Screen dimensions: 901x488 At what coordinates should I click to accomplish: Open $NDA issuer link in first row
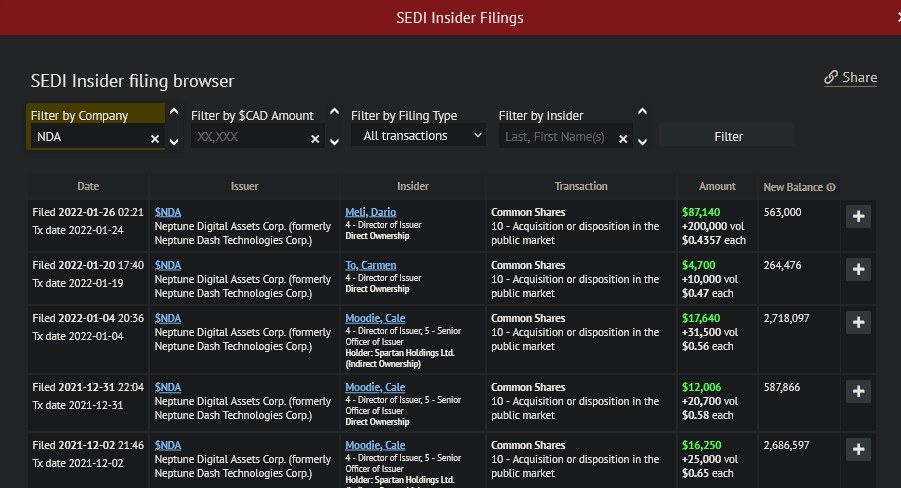168,212
